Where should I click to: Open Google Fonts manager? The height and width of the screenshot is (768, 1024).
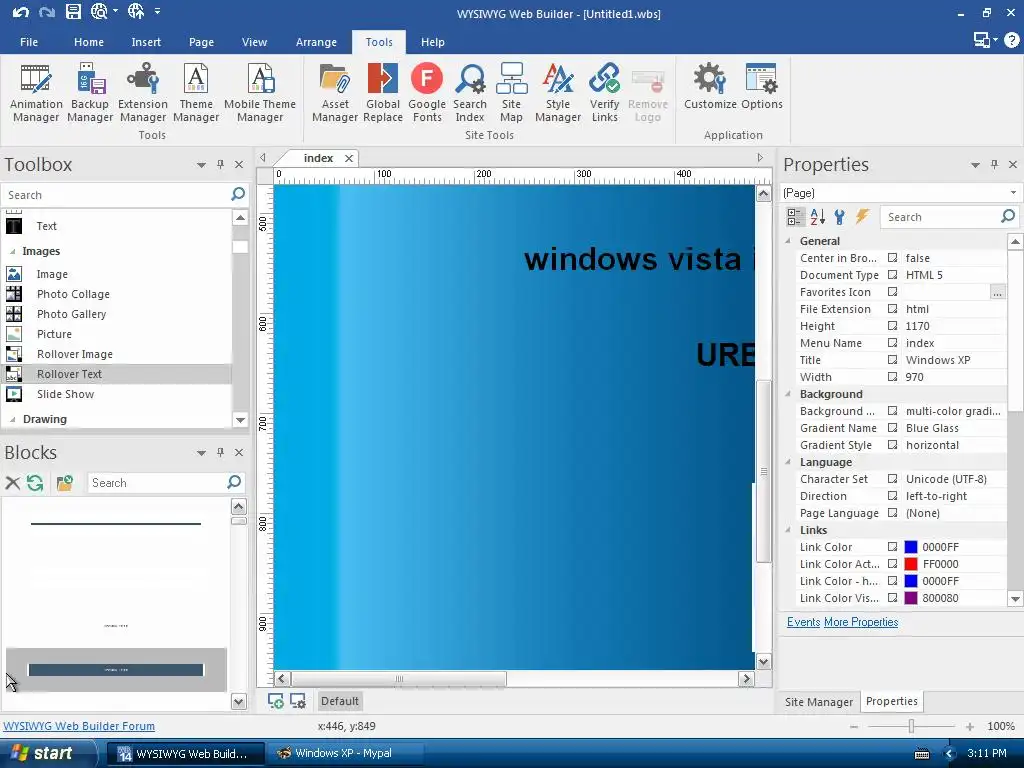click(x=427, y=93)
